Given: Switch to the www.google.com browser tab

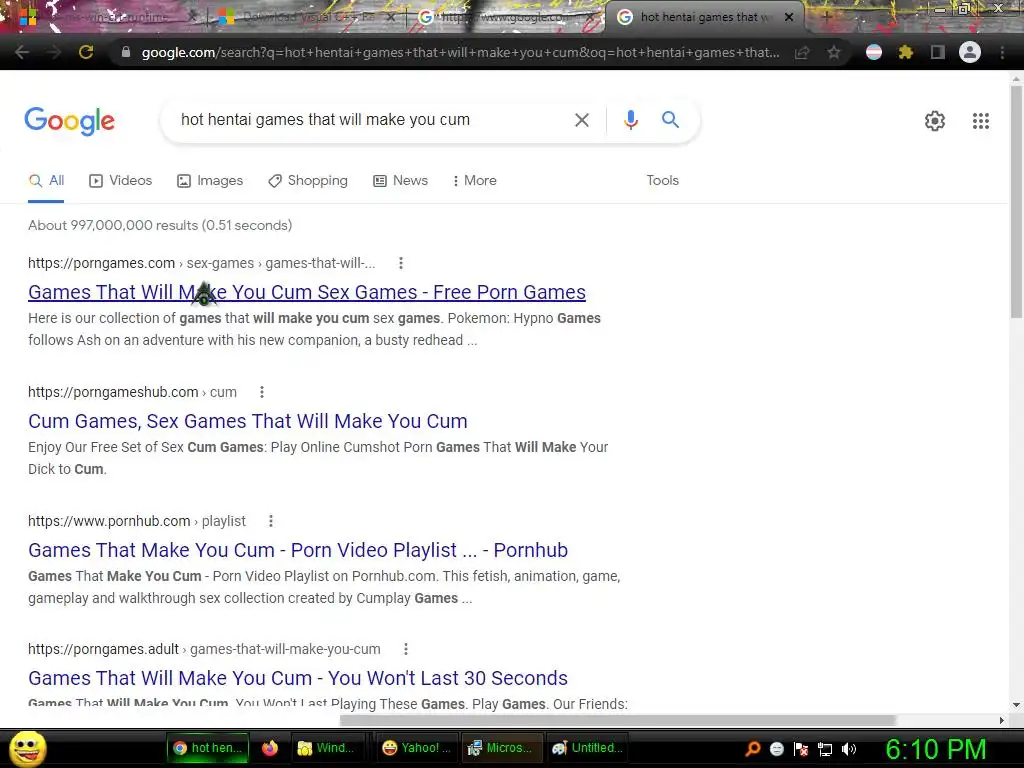Looking at the screenshot, I should pos(506,17).
